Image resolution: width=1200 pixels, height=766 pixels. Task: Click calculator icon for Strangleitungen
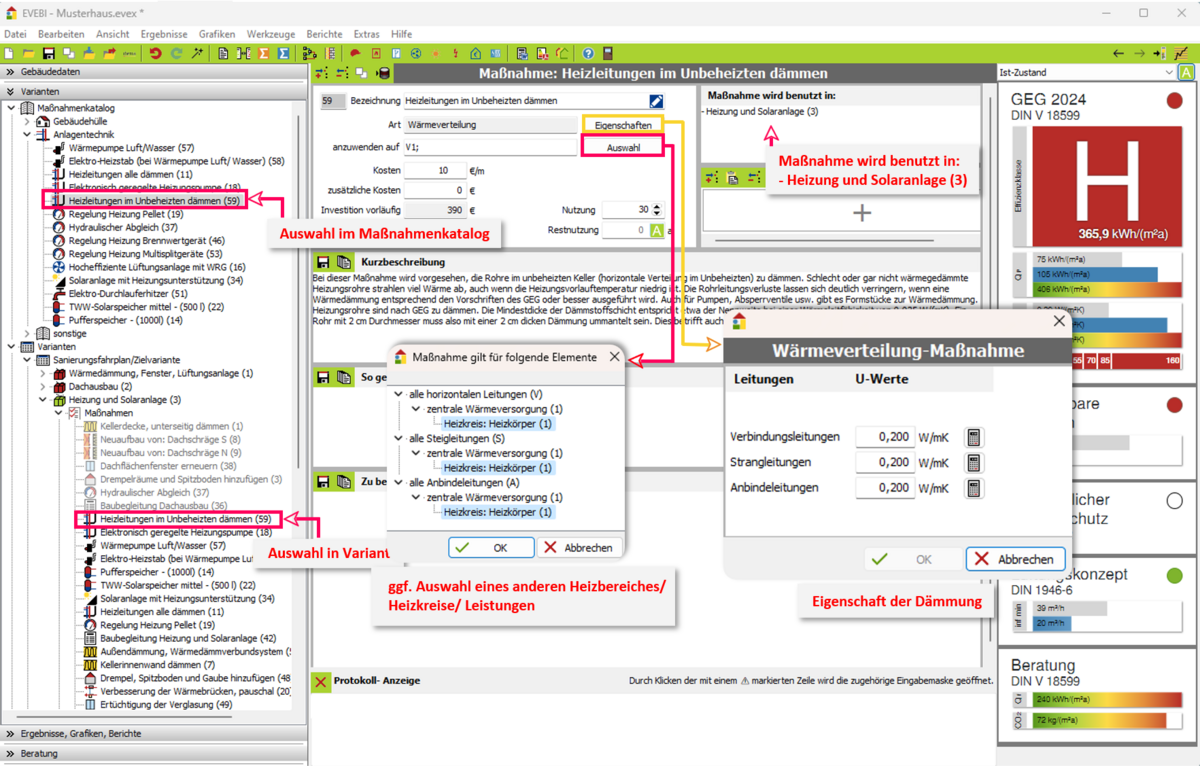(x=973, y=462)
